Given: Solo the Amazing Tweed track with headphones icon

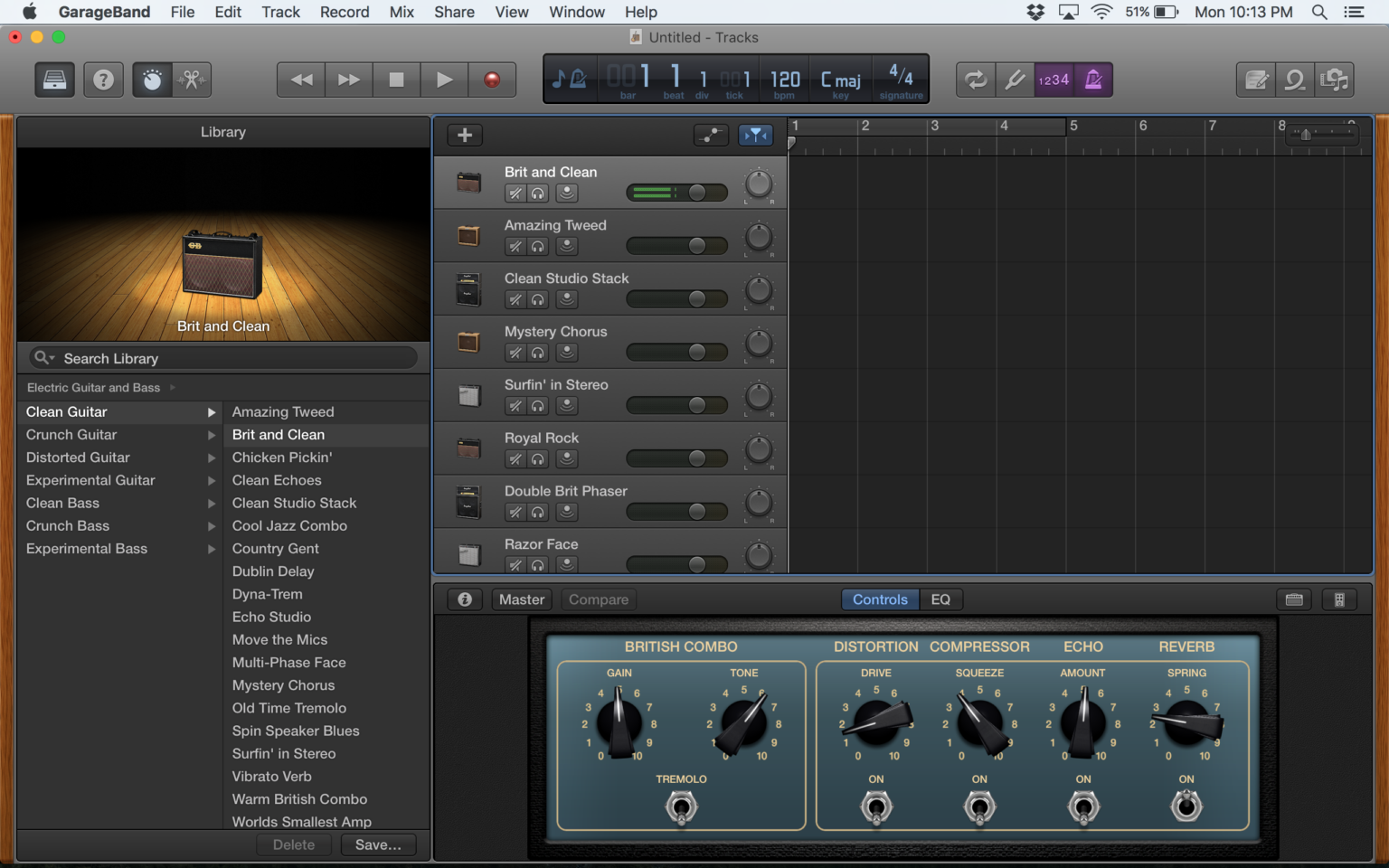Looking at the screenshot, I should [x=538, y=246].
